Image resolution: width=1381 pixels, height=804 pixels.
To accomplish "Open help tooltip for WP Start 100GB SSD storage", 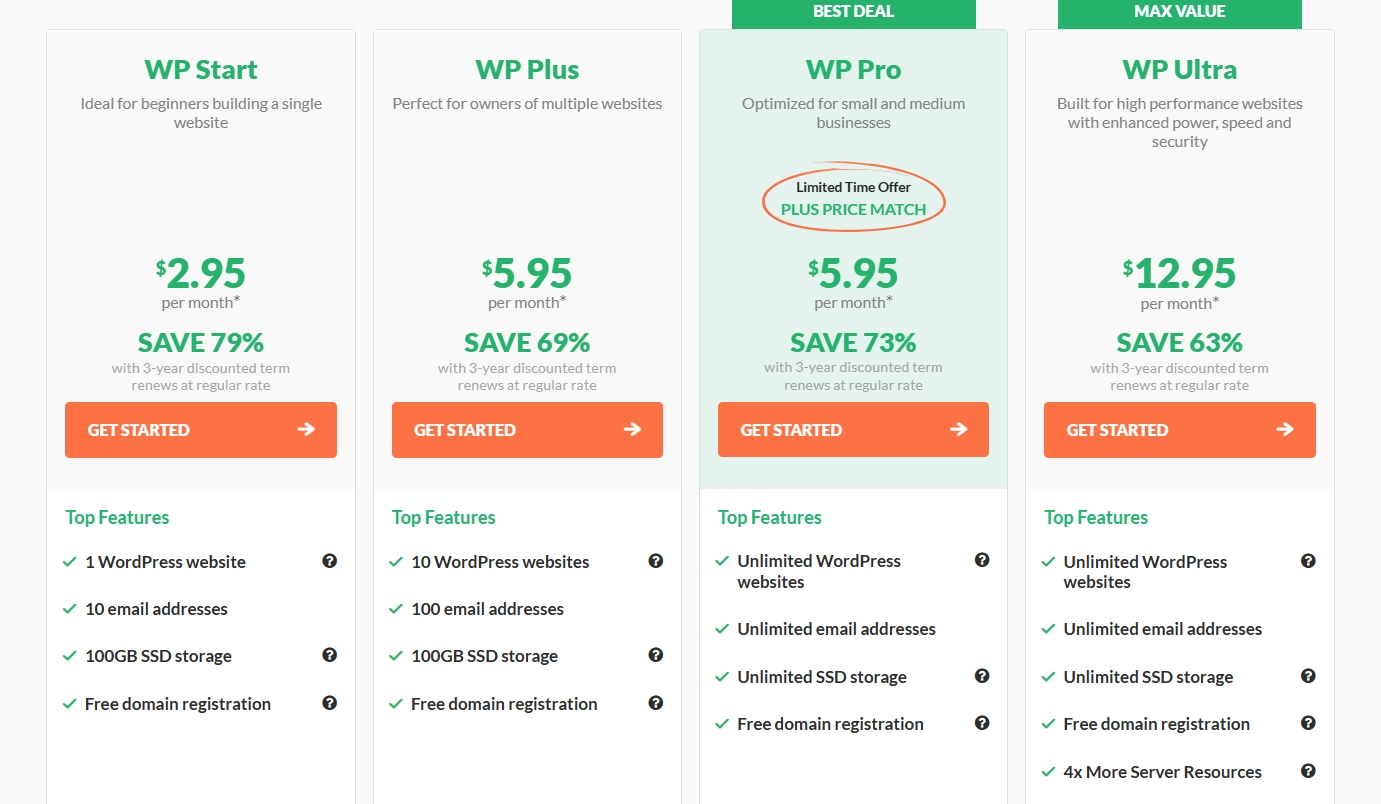I will pos(329,655).
